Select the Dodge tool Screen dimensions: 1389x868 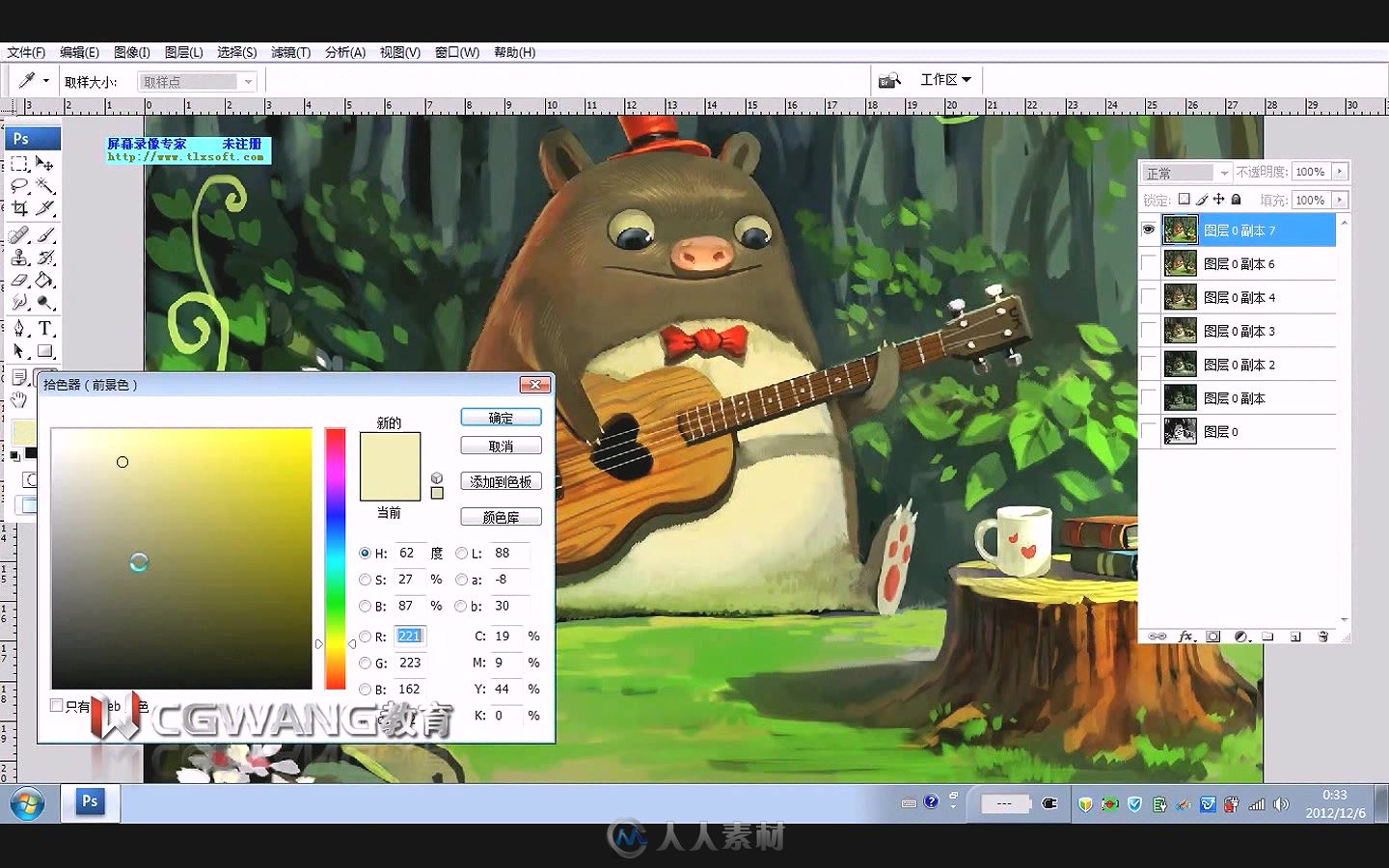[44, 303]
